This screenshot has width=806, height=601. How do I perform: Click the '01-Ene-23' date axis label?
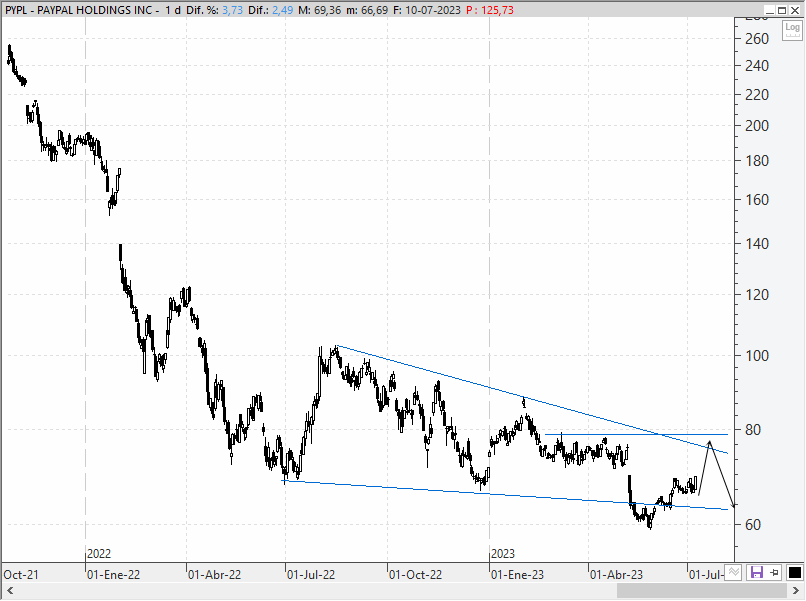517,574
